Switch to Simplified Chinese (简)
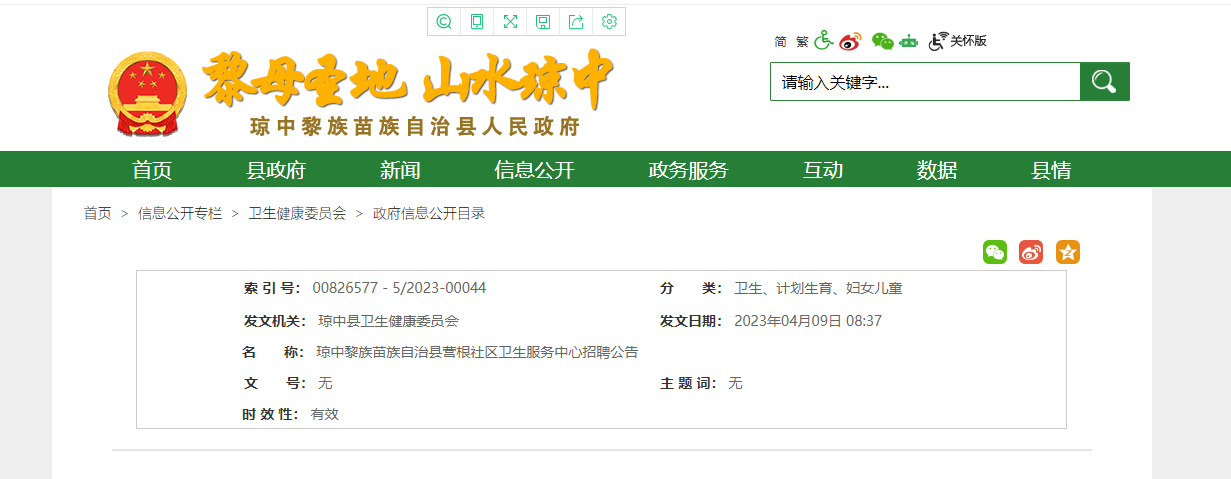This screenshot has width=1231, height=479. click(x=780, y=42)
